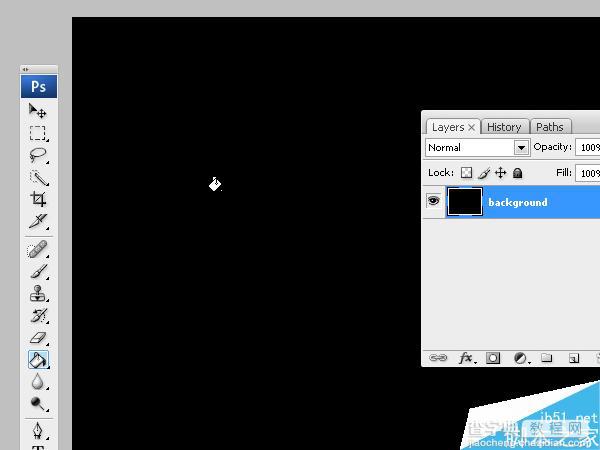The width and height of the screenshot is (600, 450).
Task: Select the Eraser tool
Action: [38, 338]
